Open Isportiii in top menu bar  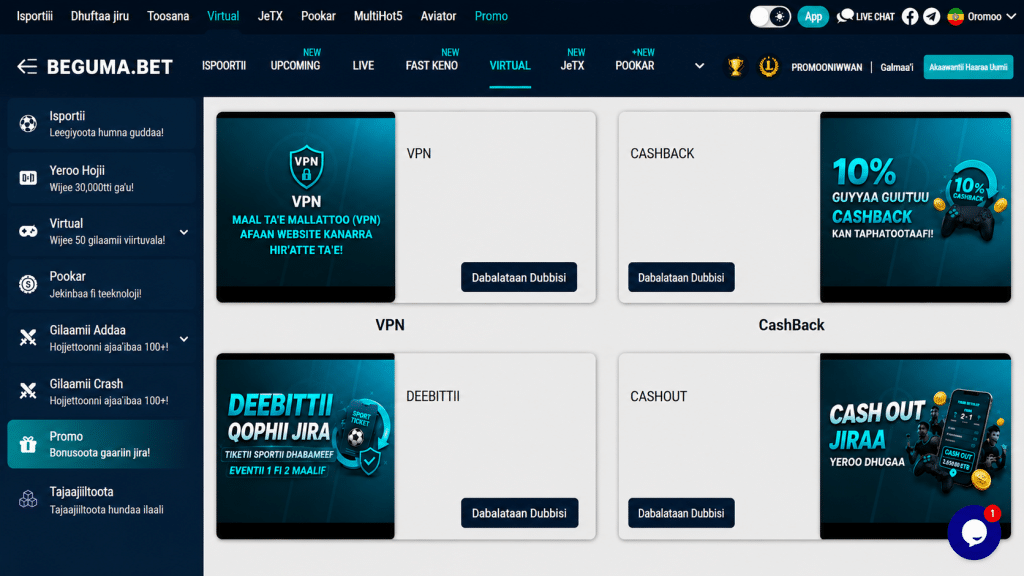tap(35, 16)
